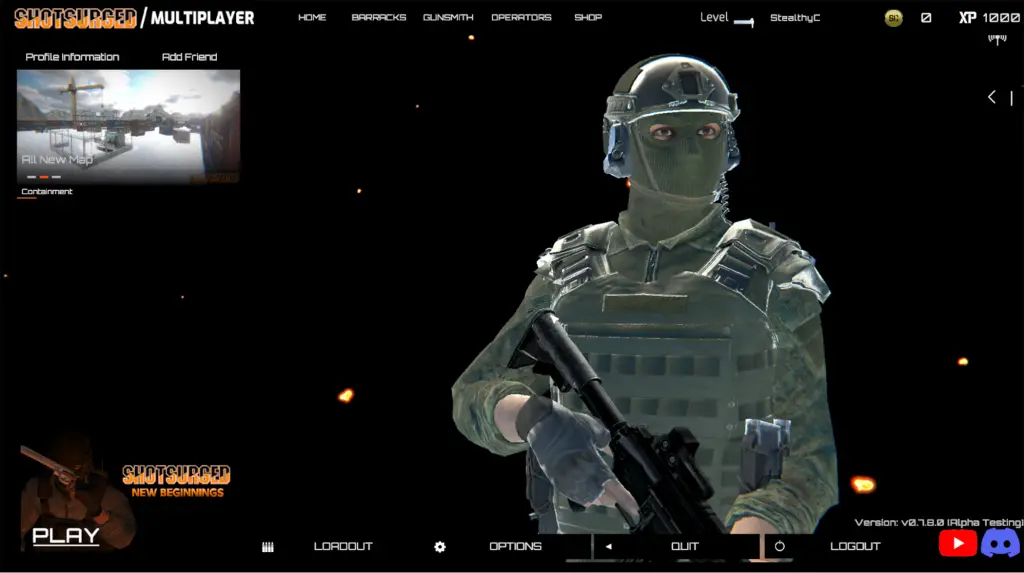The image size is (1024, 573).
Task: Click the Loadout ammo icon
Action: tap(268, 547)
